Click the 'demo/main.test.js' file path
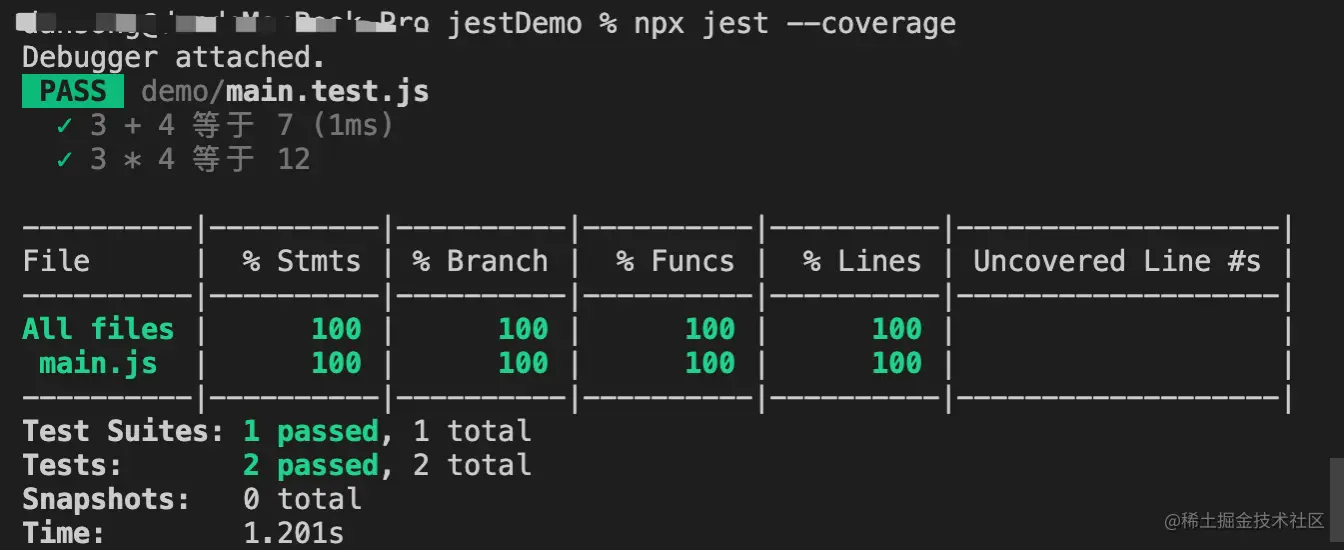This screenshot has width=1344, height=550. 285,92
